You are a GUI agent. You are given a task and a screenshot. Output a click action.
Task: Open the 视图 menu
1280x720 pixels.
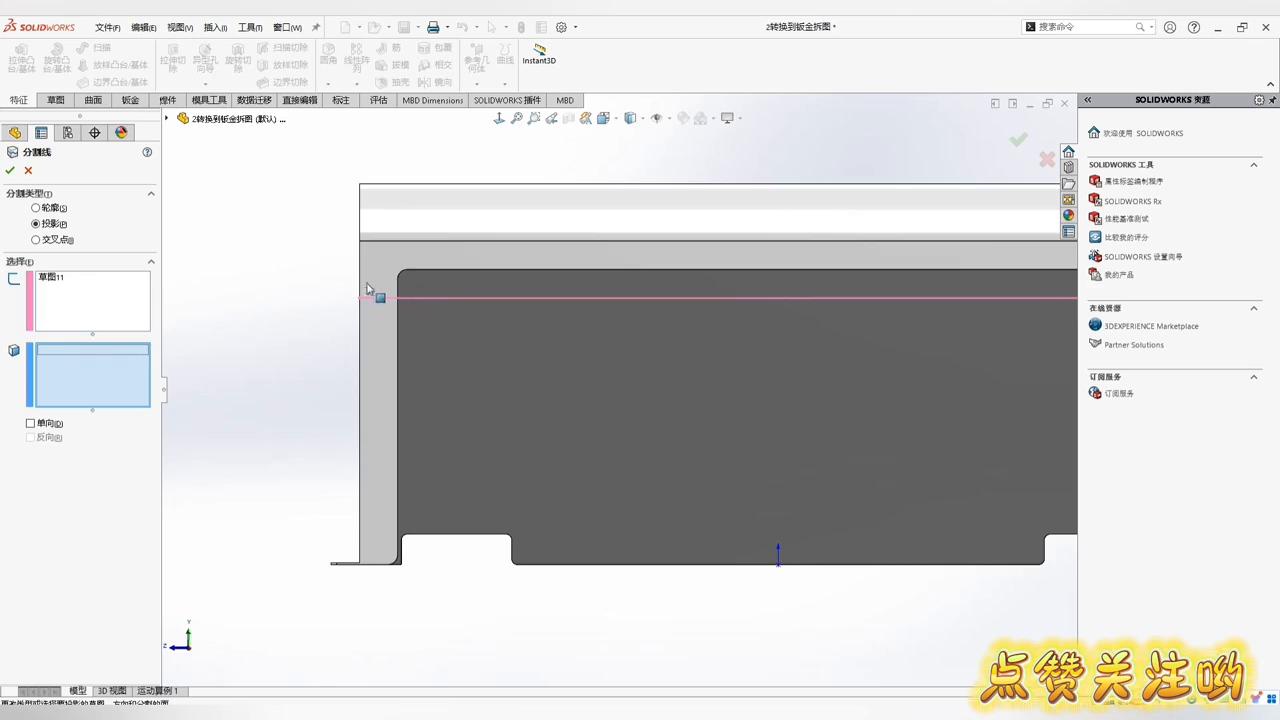[x=180, y=27]
